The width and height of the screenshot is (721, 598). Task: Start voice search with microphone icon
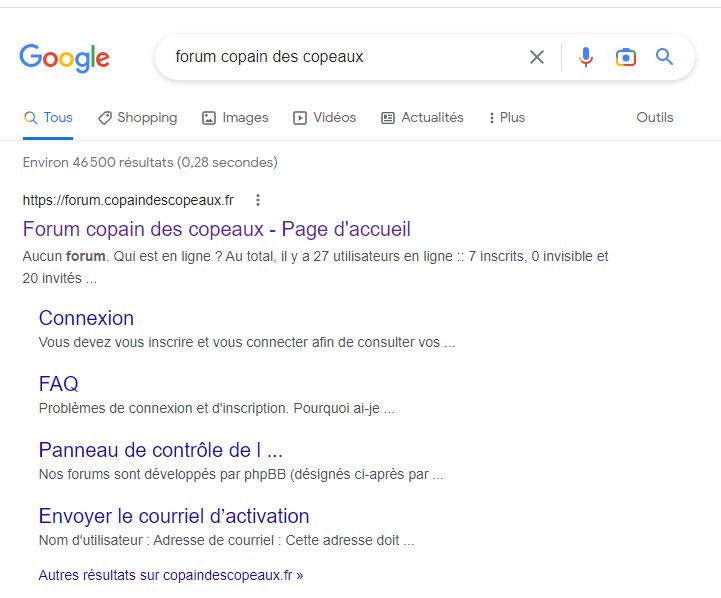click(586, 57)
